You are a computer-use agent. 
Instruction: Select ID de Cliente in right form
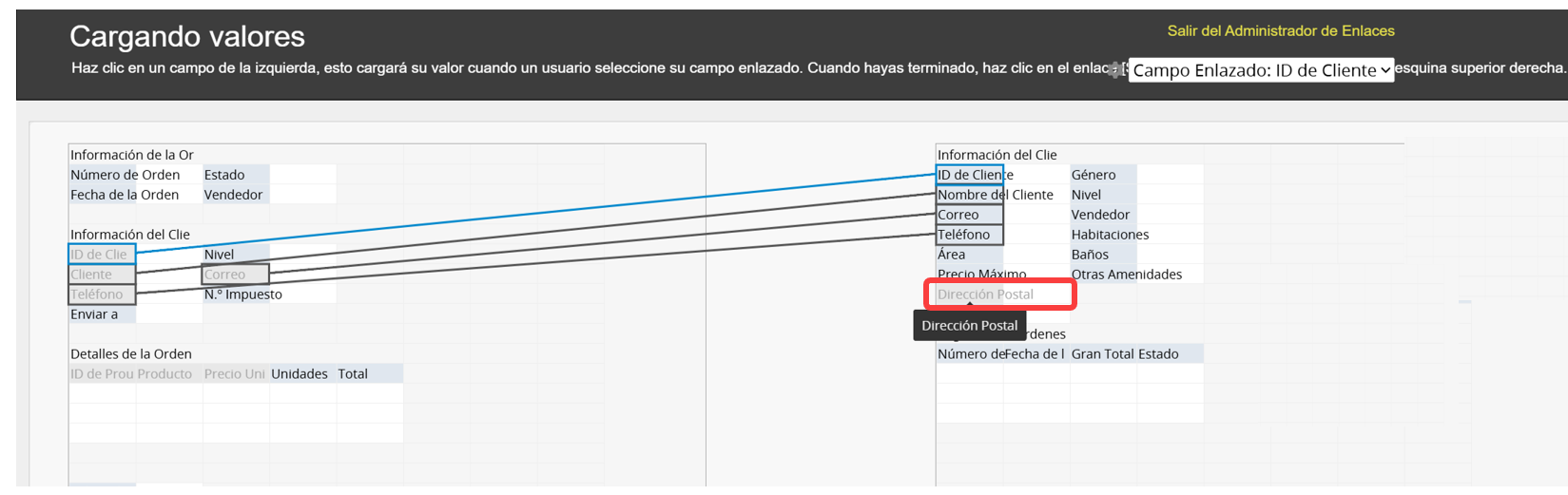pyautogui.click(x=969, y=175)
